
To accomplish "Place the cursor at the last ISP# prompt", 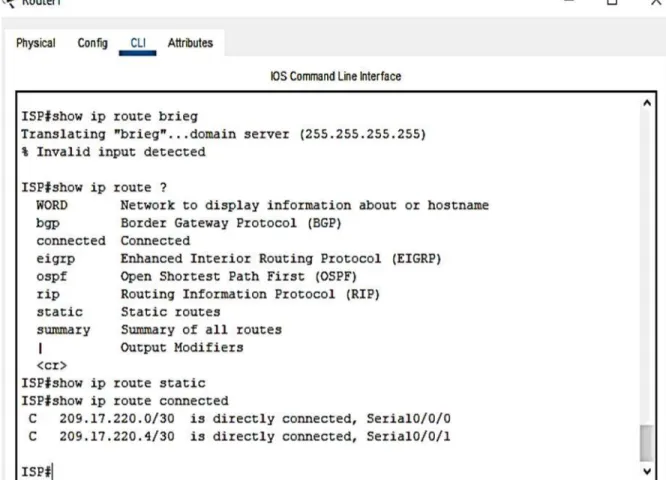I will click(37, 472).
